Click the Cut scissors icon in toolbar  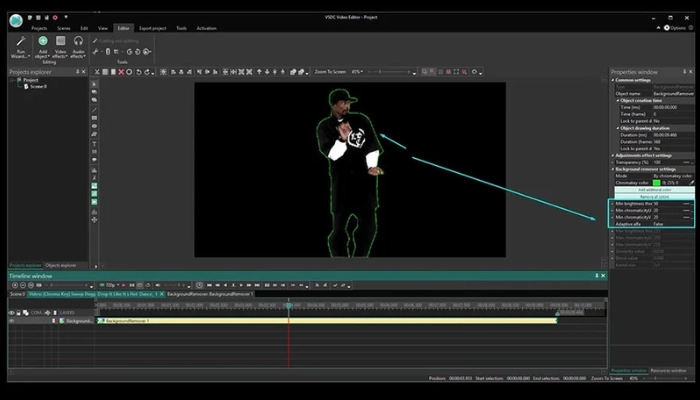tap(97, 72)
